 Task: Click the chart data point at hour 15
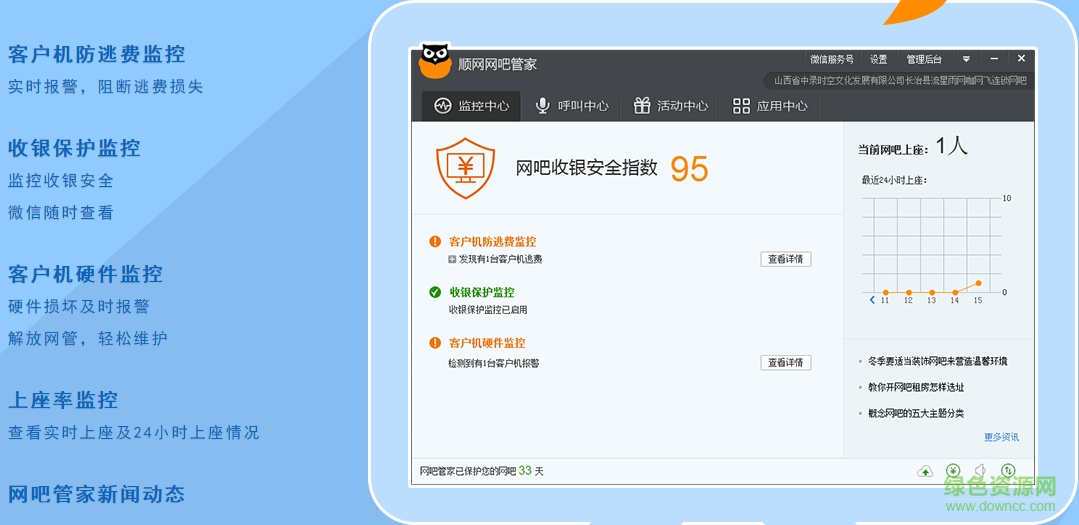[979, 283]
